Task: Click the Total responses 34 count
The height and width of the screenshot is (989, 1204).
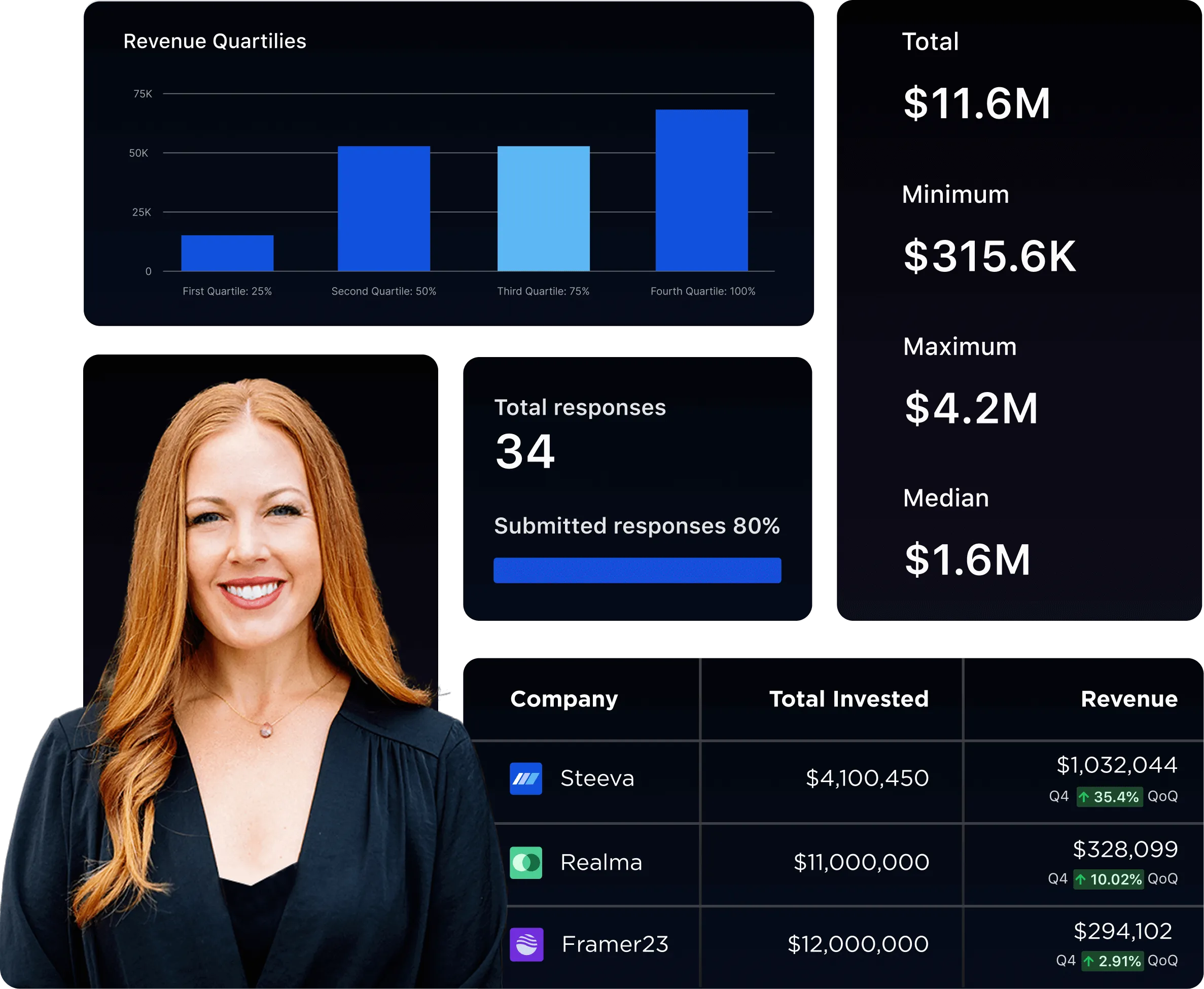Action: click(x=524, y=452)
